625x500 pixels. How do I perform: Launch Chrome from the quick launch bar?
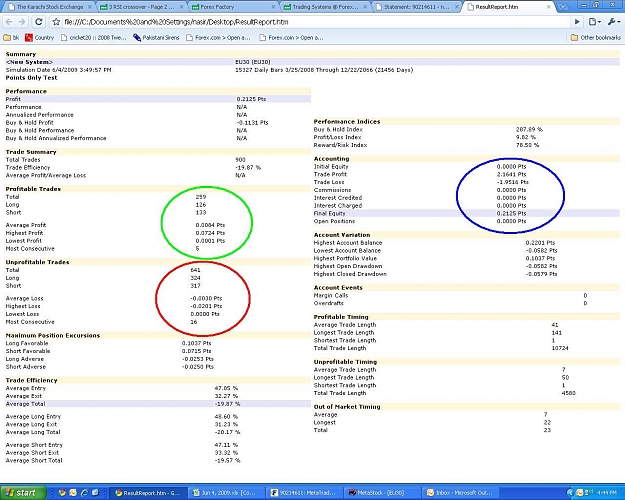coord(62,493)
